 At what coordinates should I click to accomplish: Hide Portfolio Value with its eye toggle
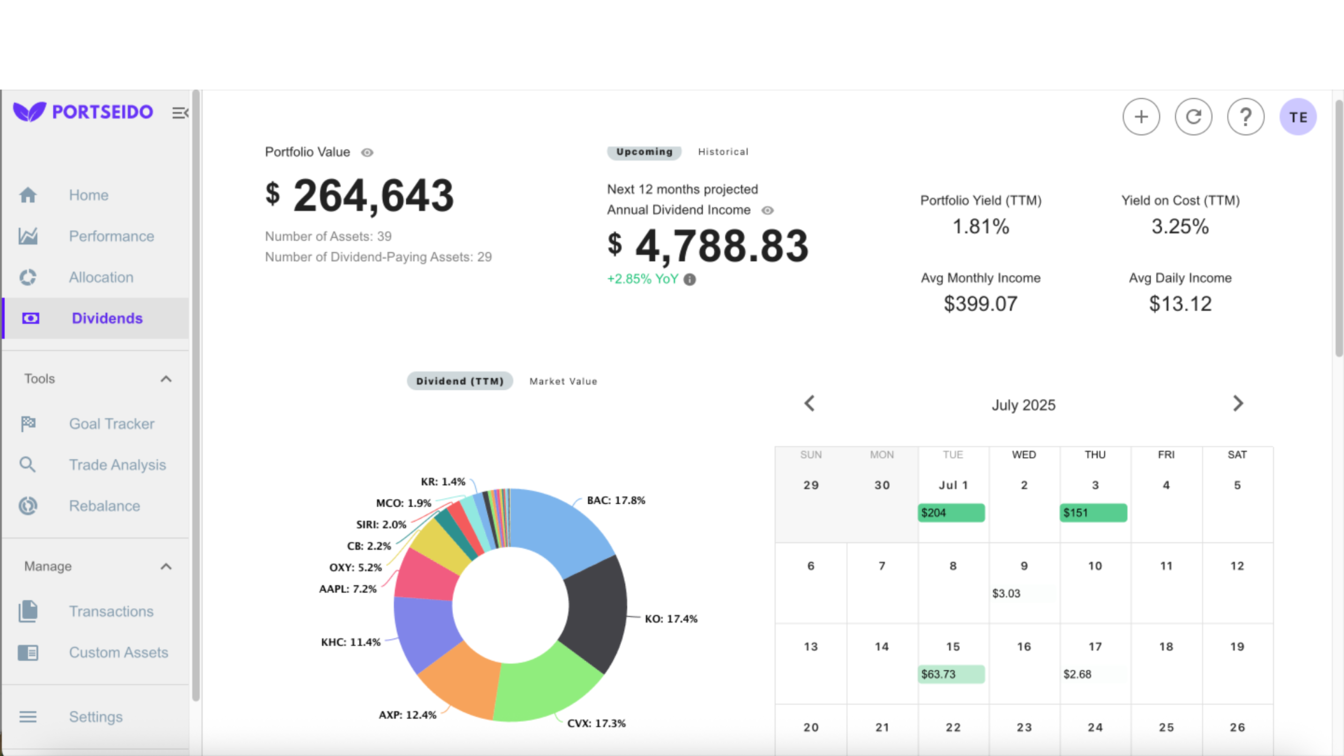click(366, 152)
